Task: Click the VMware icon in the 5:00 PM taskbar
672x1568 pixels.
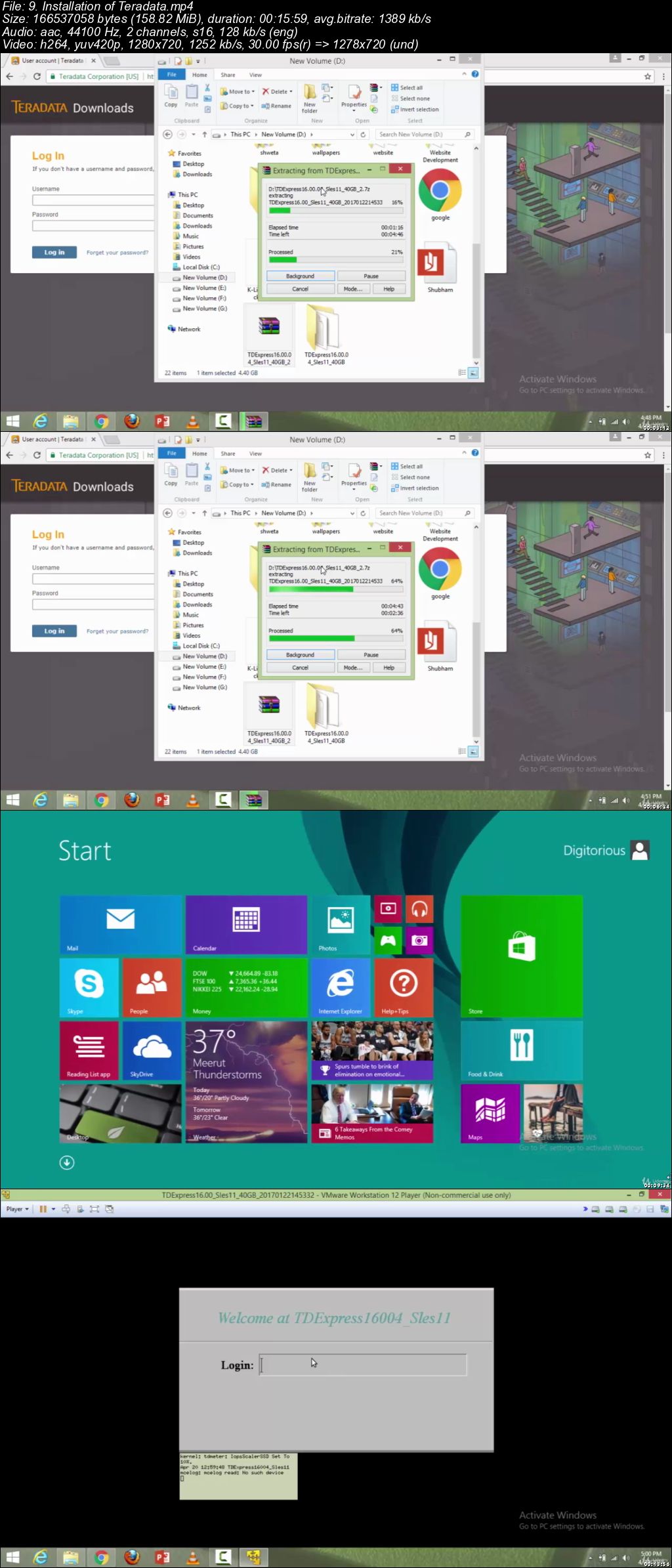Action: 254,1557
